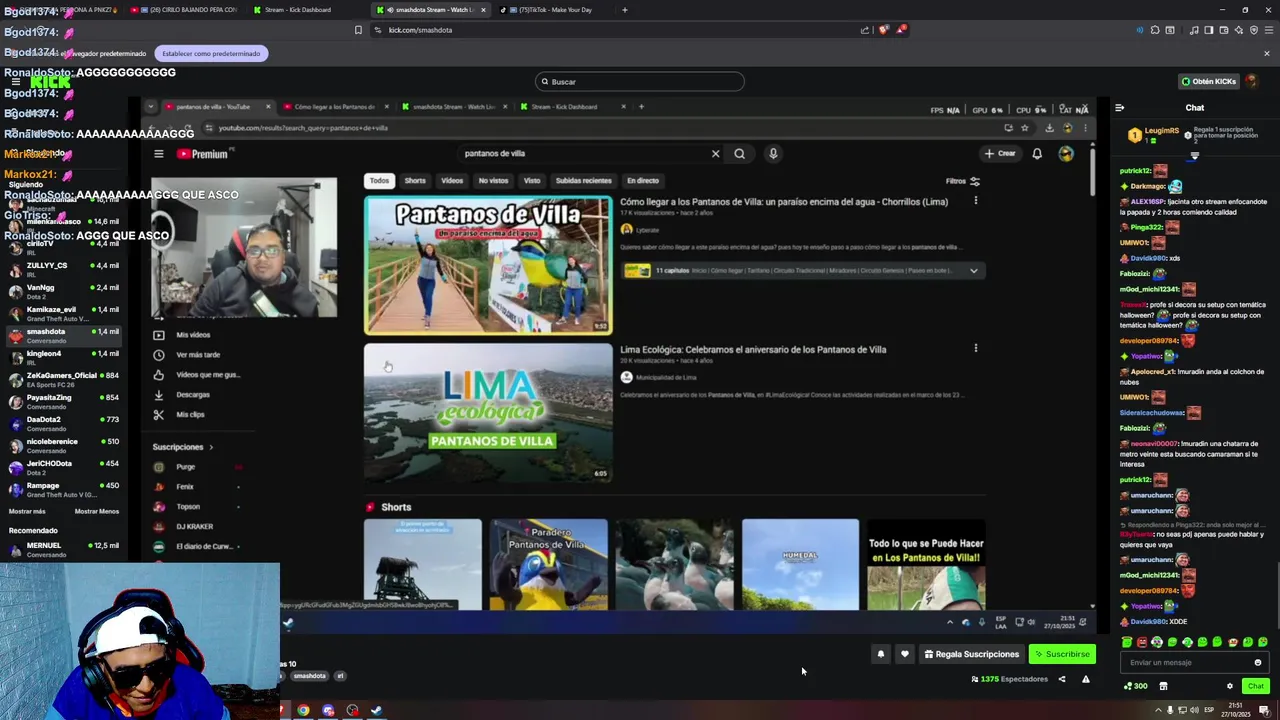Image resolution: width=1280 pixels, height=720 pixels.
Task: Click 'Mostrar más' in the sidebar
Action: [27, 511]
